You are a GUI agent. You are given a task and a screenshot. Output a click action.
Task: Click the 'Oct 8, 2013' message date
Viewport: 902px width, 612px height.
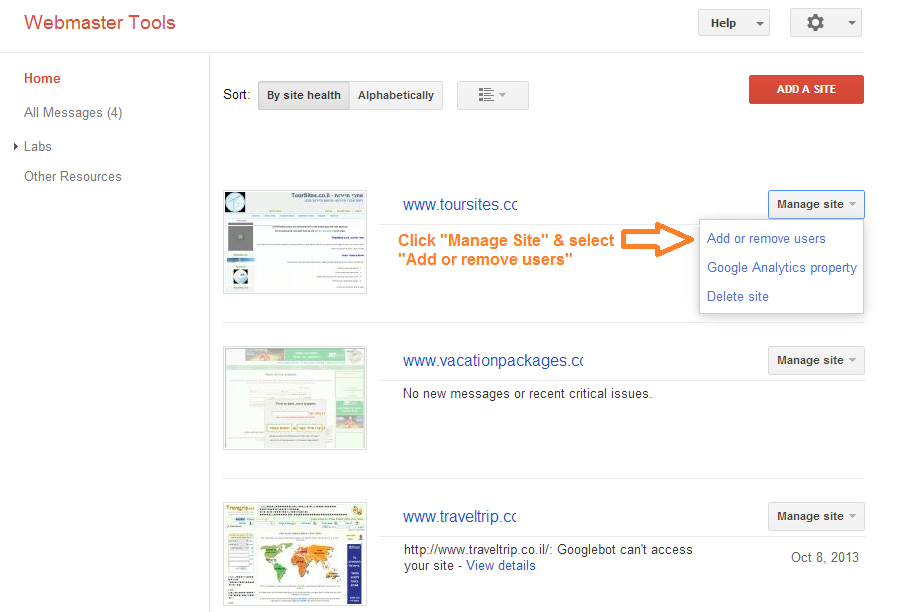pos(824,557)
